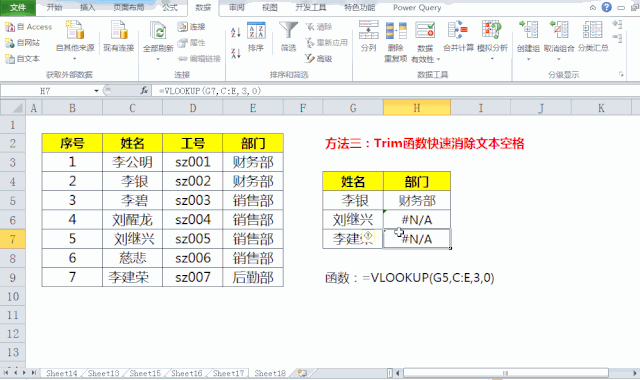Select #N/A cell in row 6
This screenshot has height=380, width=640.
[x=417, y=220]
